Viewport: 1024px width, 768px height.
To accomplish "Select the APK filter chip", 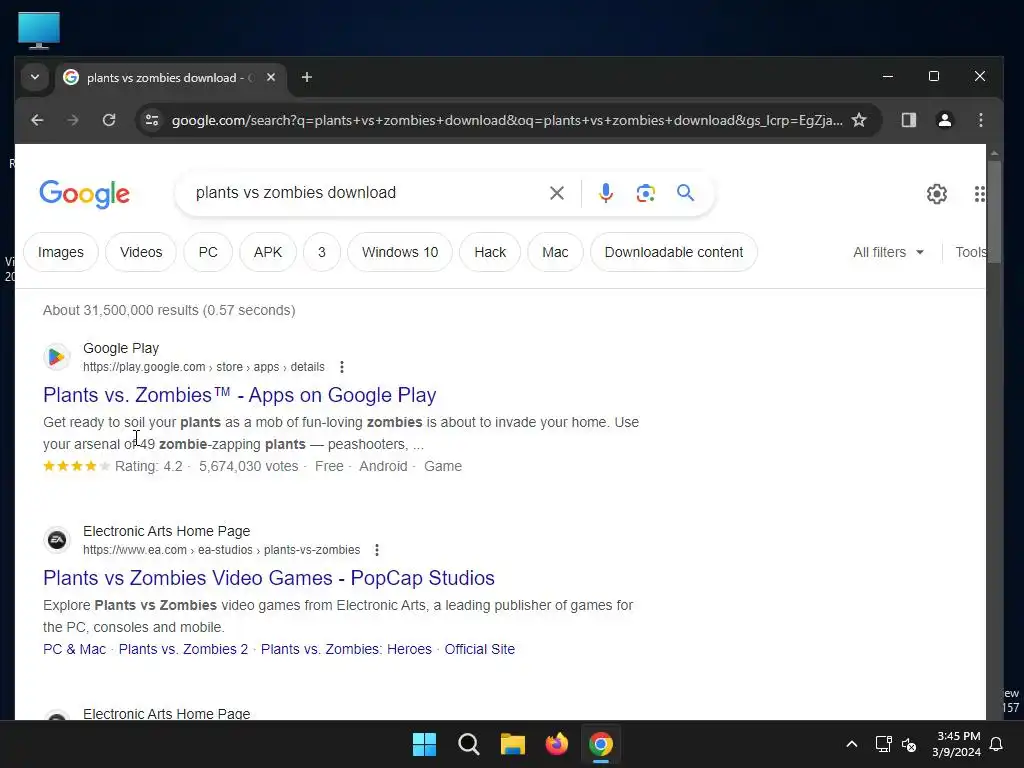I will (x=268, y=252).
